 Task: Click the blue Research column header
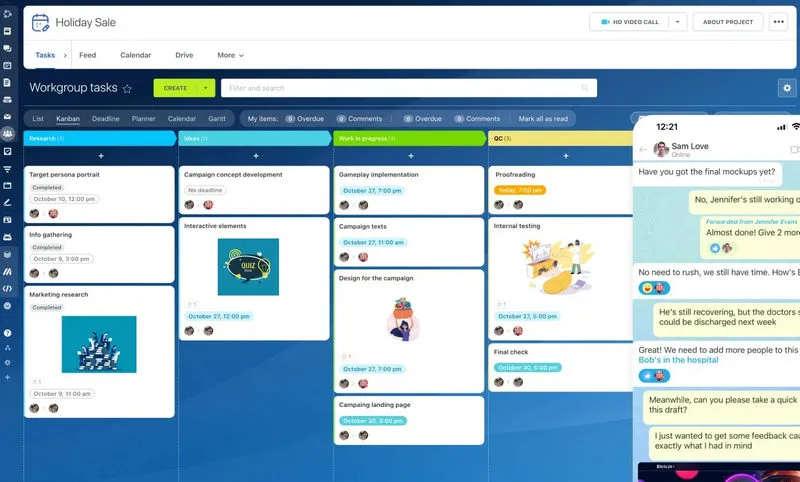99,139
